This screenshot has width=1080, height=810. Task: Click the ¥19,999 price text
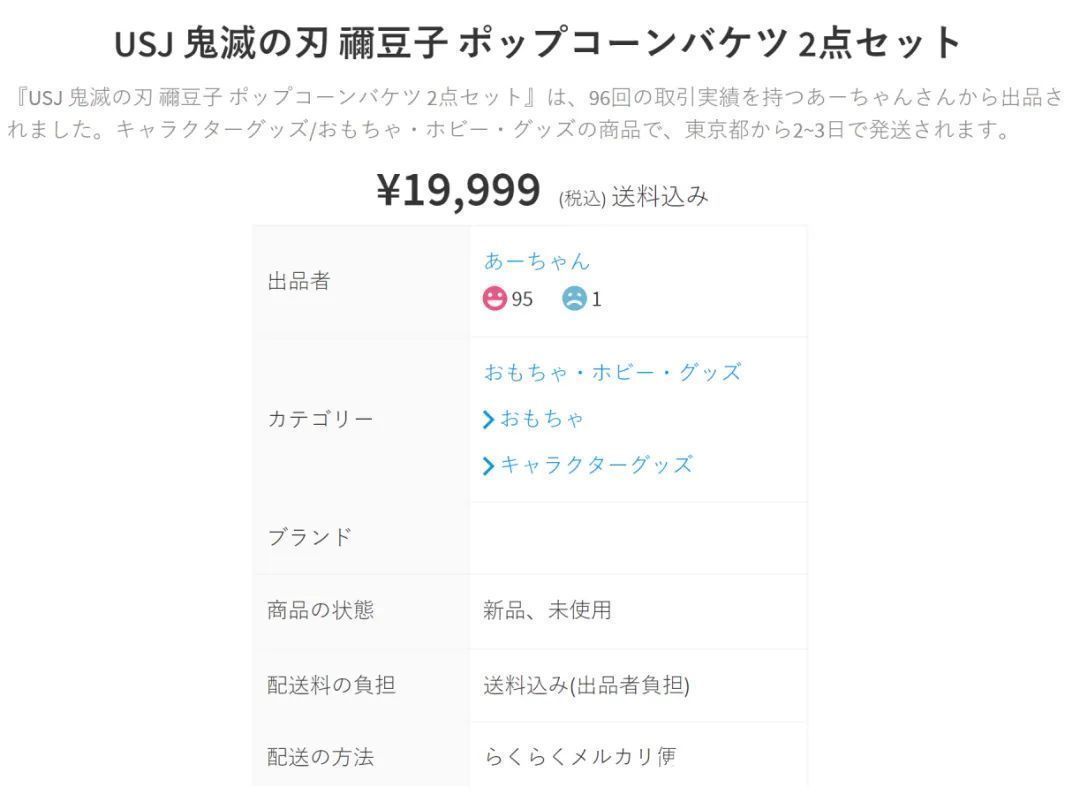coord(458,190)
